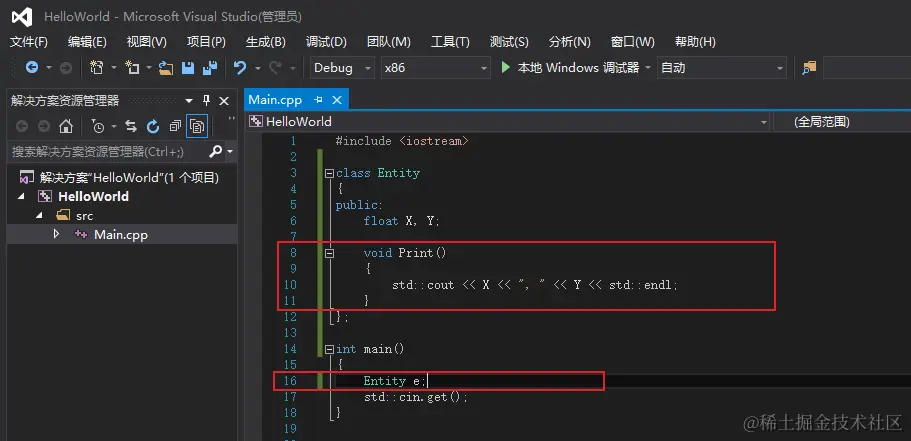
Task: Click the quick launch input field at toolbar right
Action: coord(867,68)
